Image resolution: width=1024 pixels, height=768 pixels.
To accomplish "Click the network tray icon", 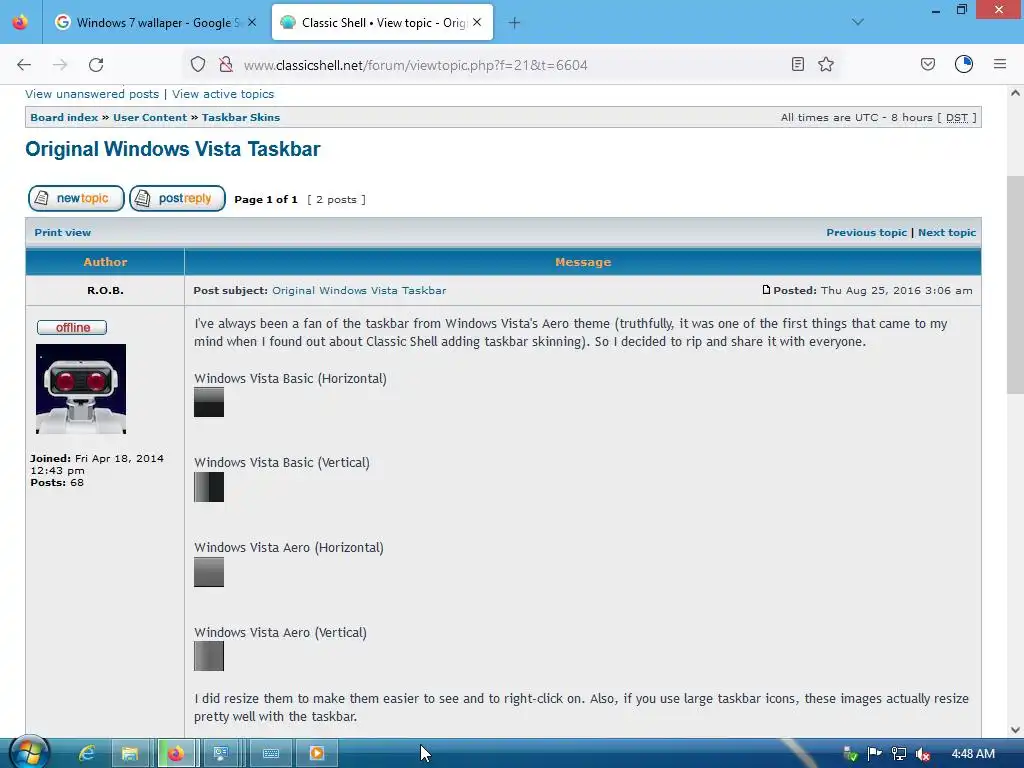I will click(x=899, y=754).
